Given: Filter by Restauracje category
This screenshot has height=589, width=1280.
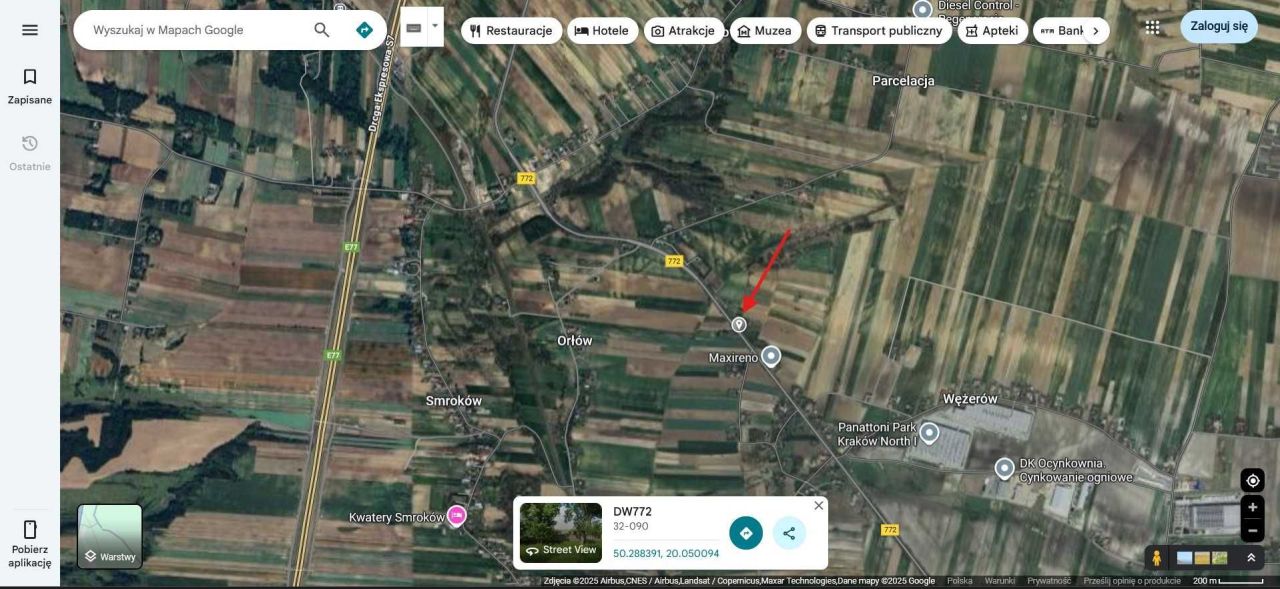Looking at the screenshot, I should [511, 31].
